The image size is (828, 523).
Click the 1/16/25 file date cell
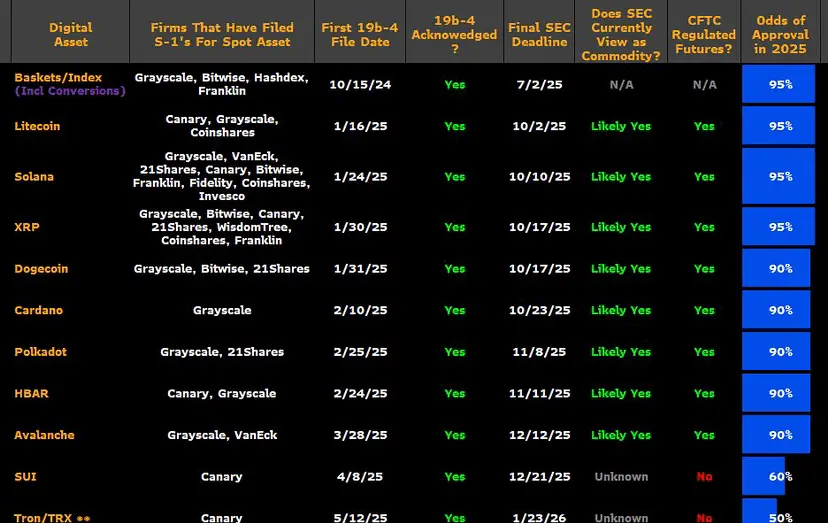click(x=360, y=126)
